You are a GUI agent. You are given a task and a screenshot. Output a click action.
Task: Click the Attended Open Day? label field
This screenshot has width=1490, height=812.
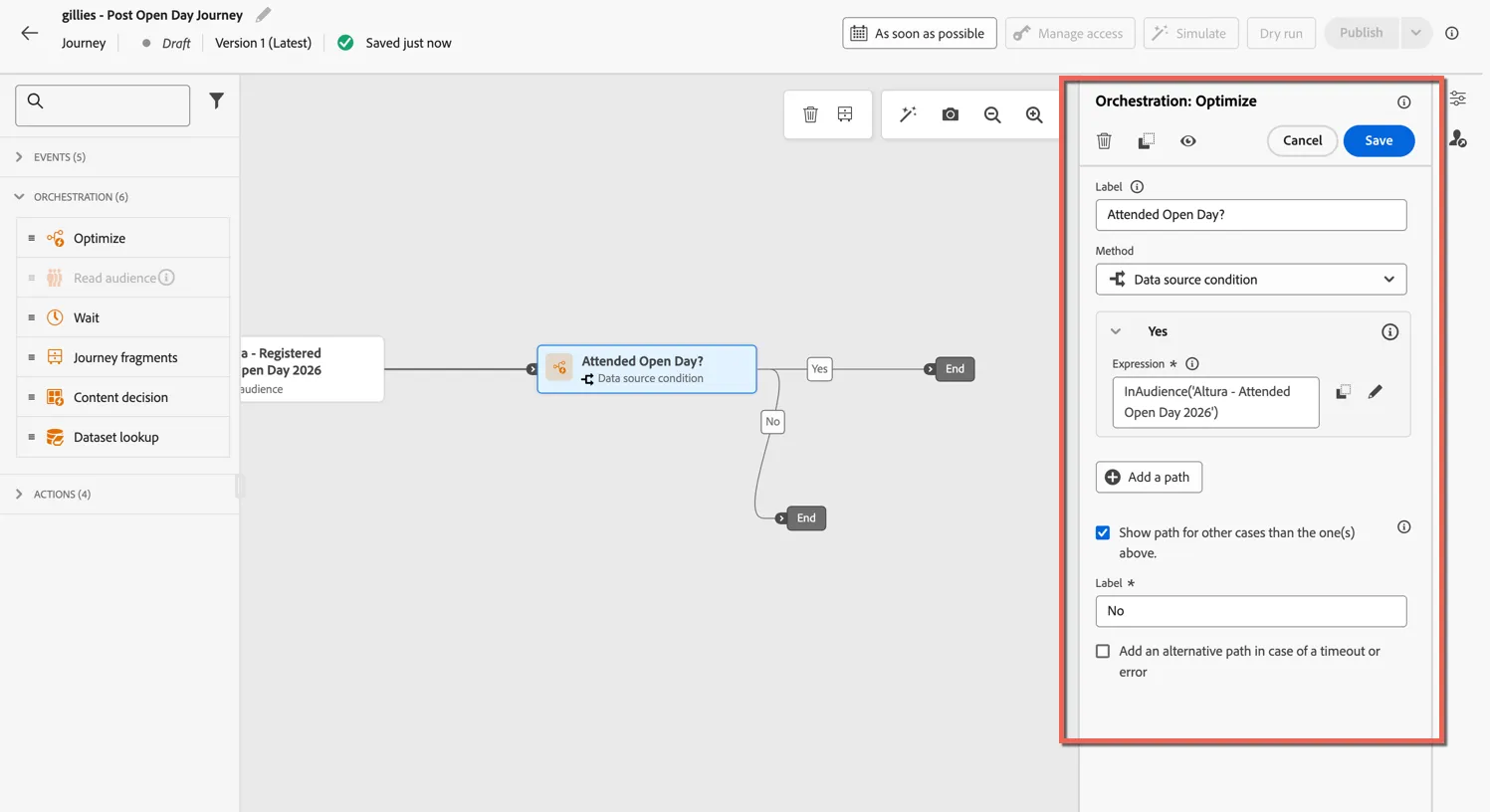pos(1250,215)
